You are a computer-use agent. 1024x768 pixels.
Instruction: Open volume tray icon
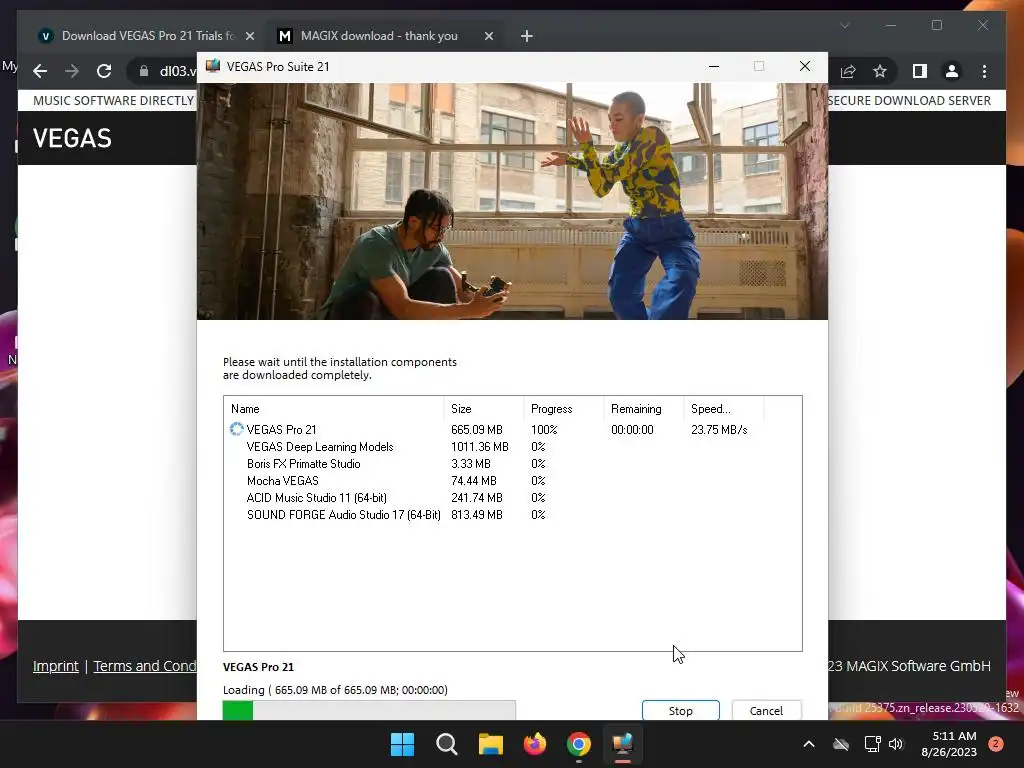[x=895, y=744]
